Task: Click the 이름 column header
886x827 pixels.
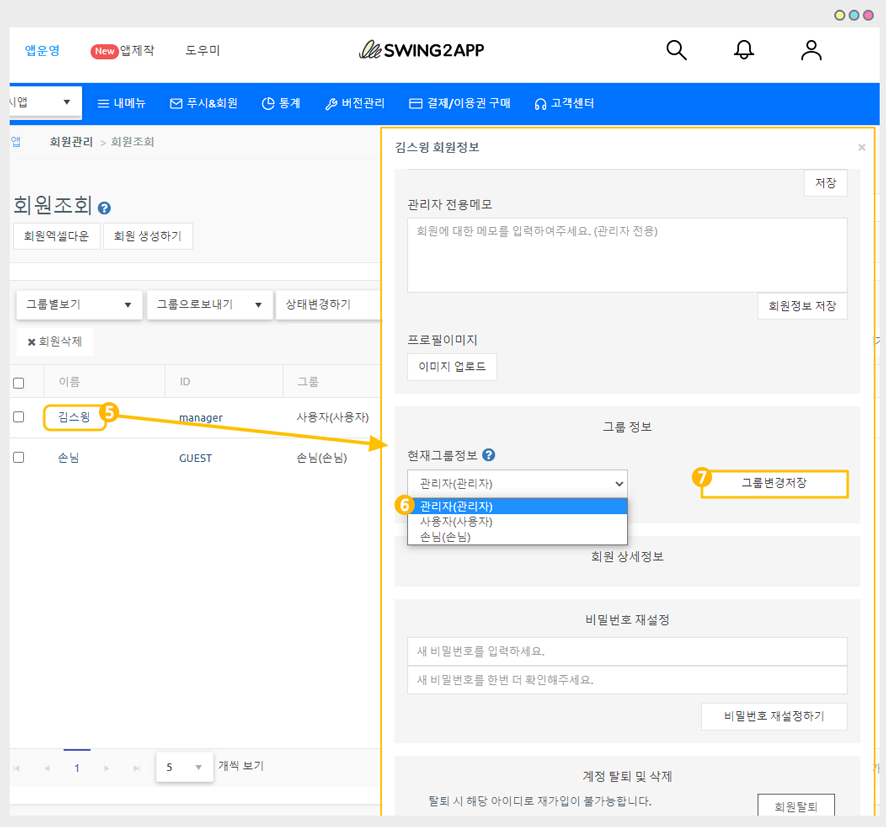Action: (70, 382)
